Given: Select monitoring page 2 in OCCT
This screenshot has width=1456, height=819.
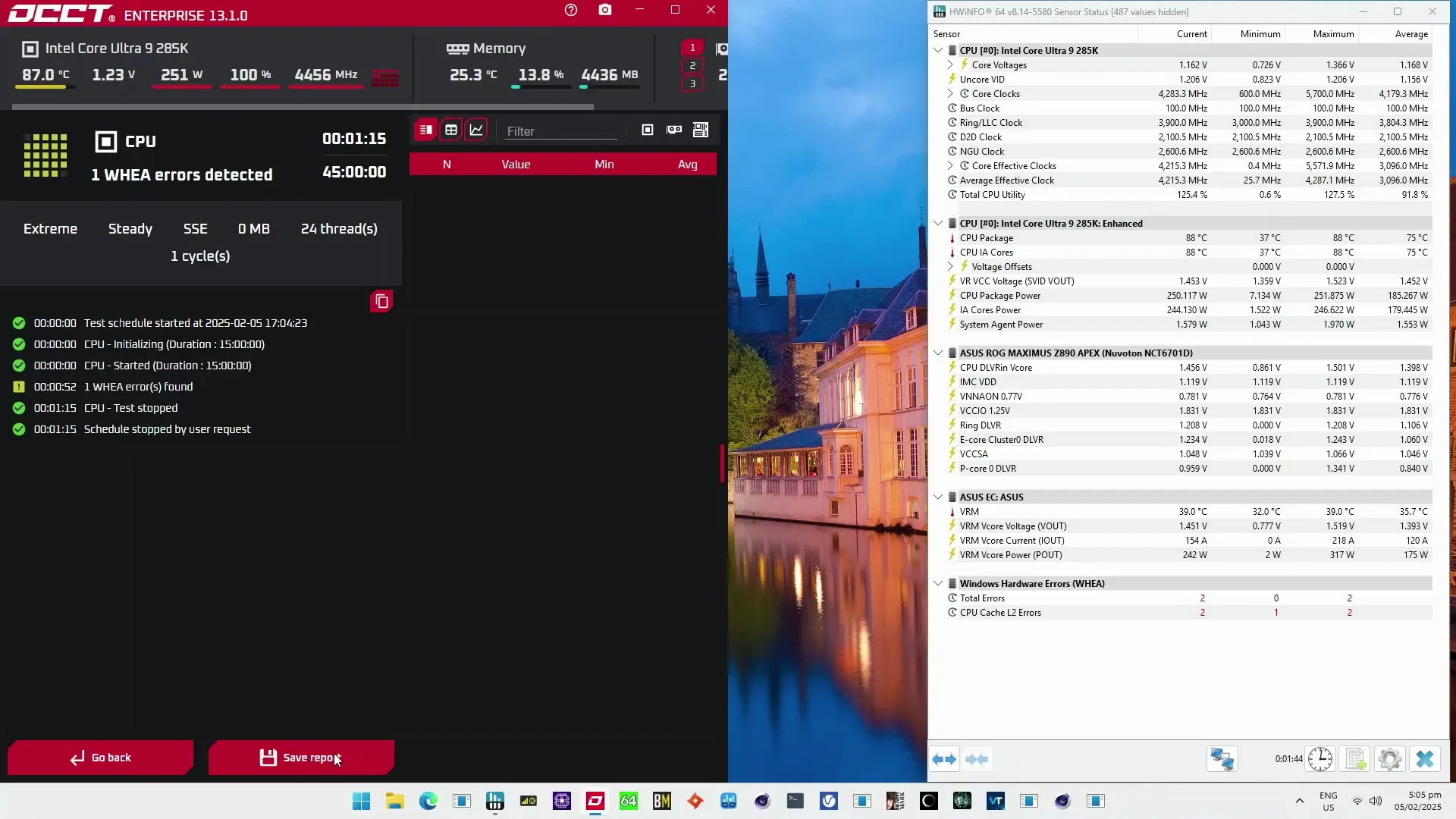Looking at the screenshot, I should (x=692, y=65).
